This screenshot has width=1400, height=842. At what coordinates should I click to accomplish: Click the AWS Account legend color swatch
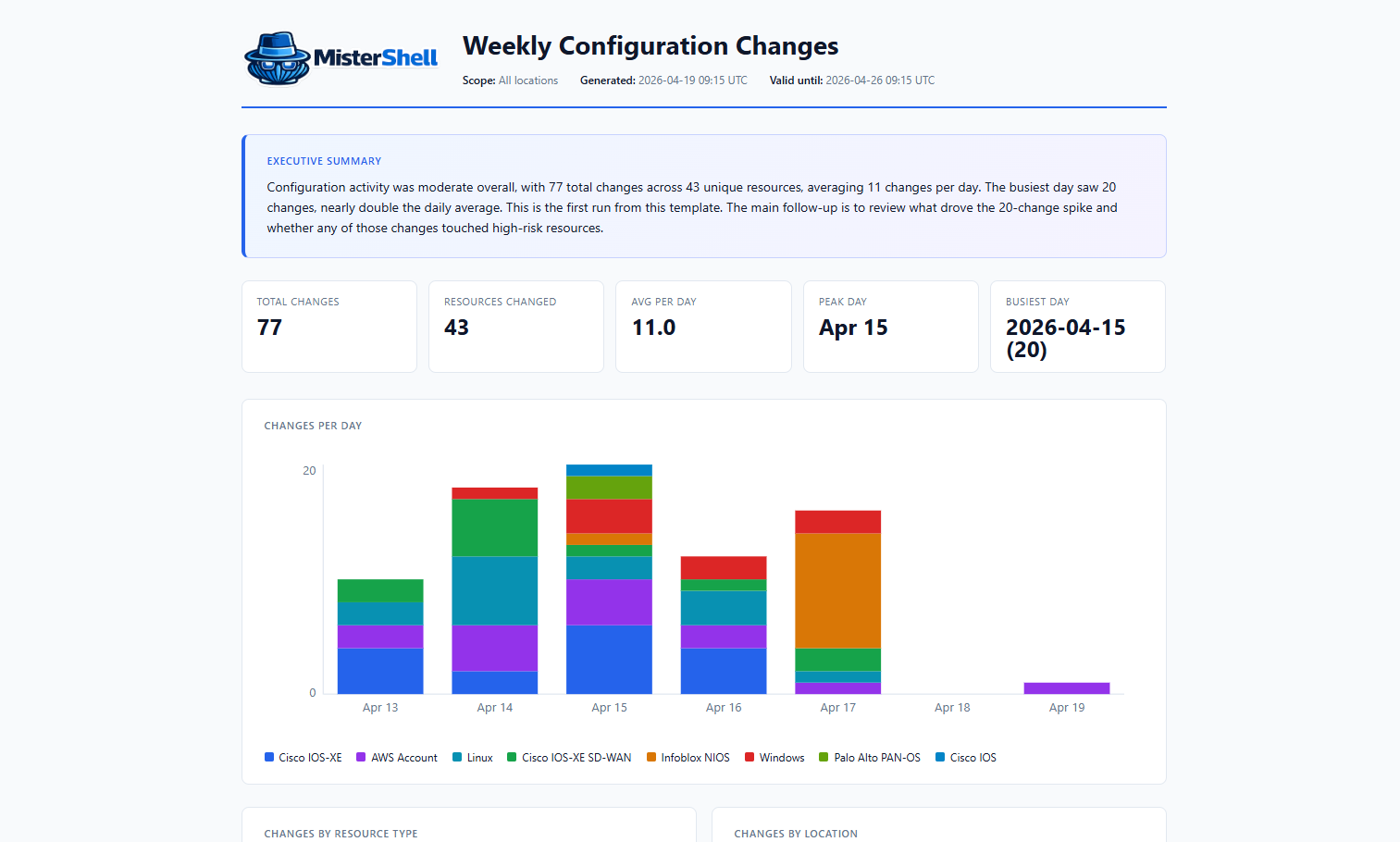click(x=361, y=757)
